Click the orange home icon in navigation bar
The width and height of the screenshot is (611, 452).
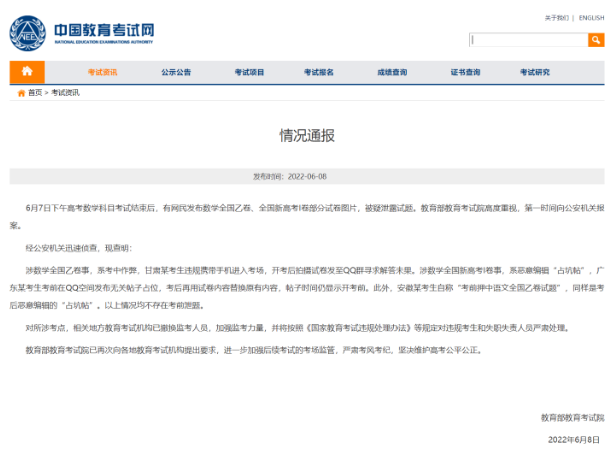(x=27, y=72)
